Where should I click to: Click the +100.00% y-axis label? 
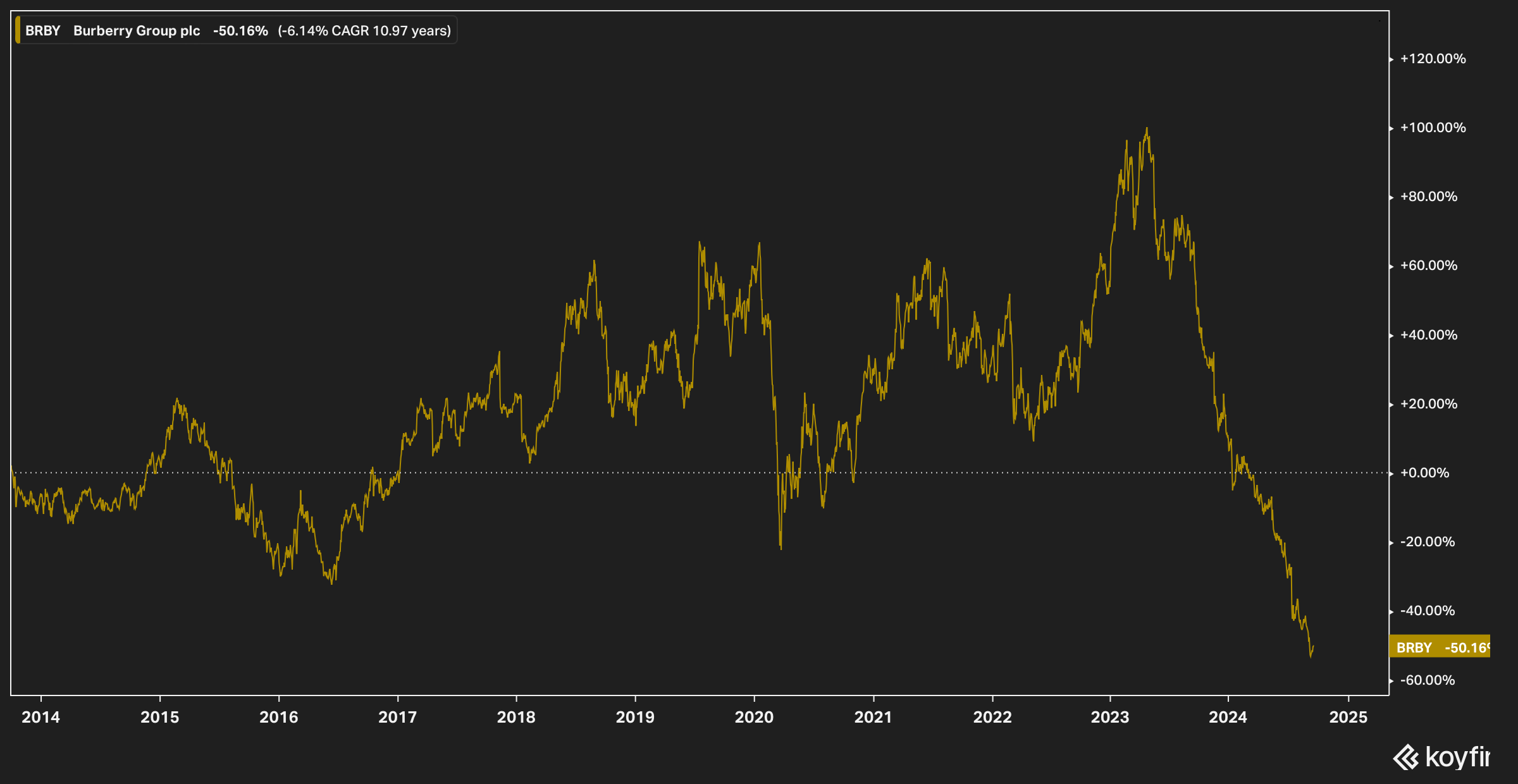[x=1433, y=128]
